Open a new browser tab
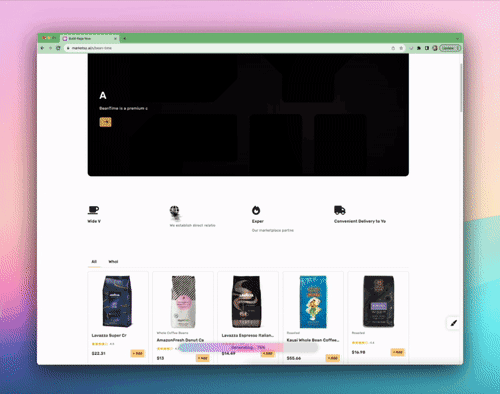Screen dimensions: 500x394 click(x=124, y=38)
